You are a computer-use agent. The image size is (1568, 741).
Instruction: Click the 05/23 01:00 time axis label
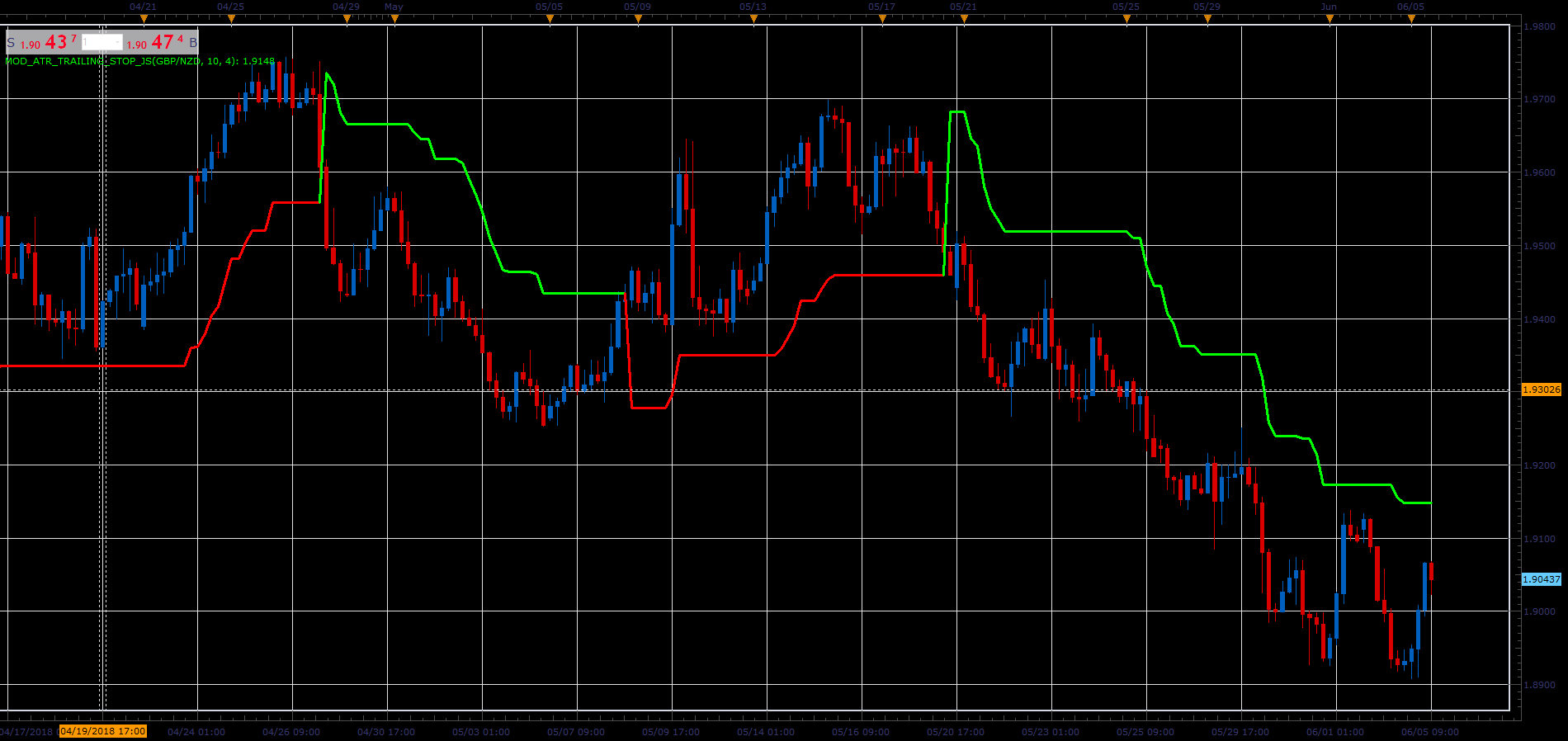(1051, 732)
